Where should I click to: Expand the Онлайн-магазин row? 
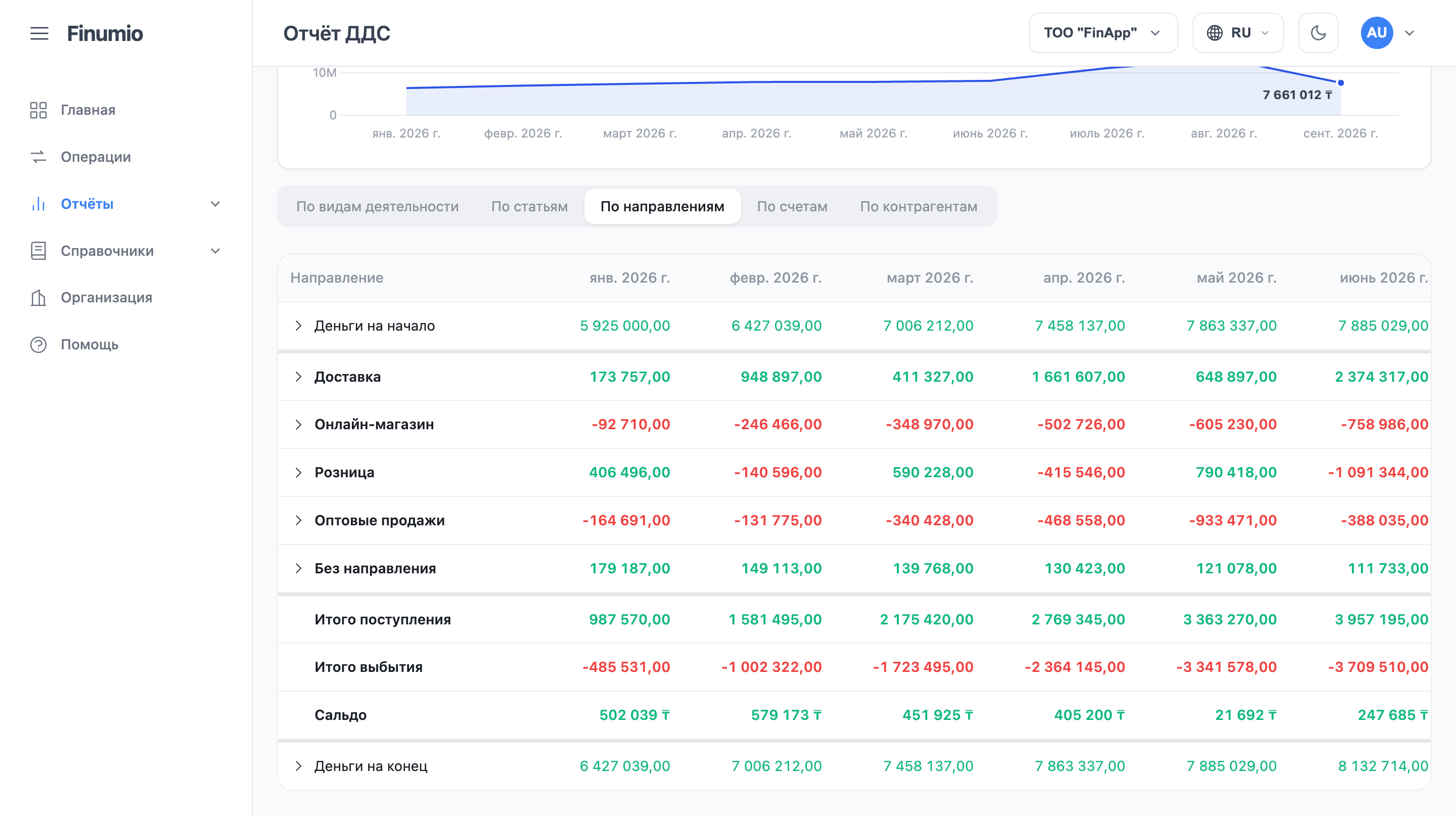[x=298, y=425]
